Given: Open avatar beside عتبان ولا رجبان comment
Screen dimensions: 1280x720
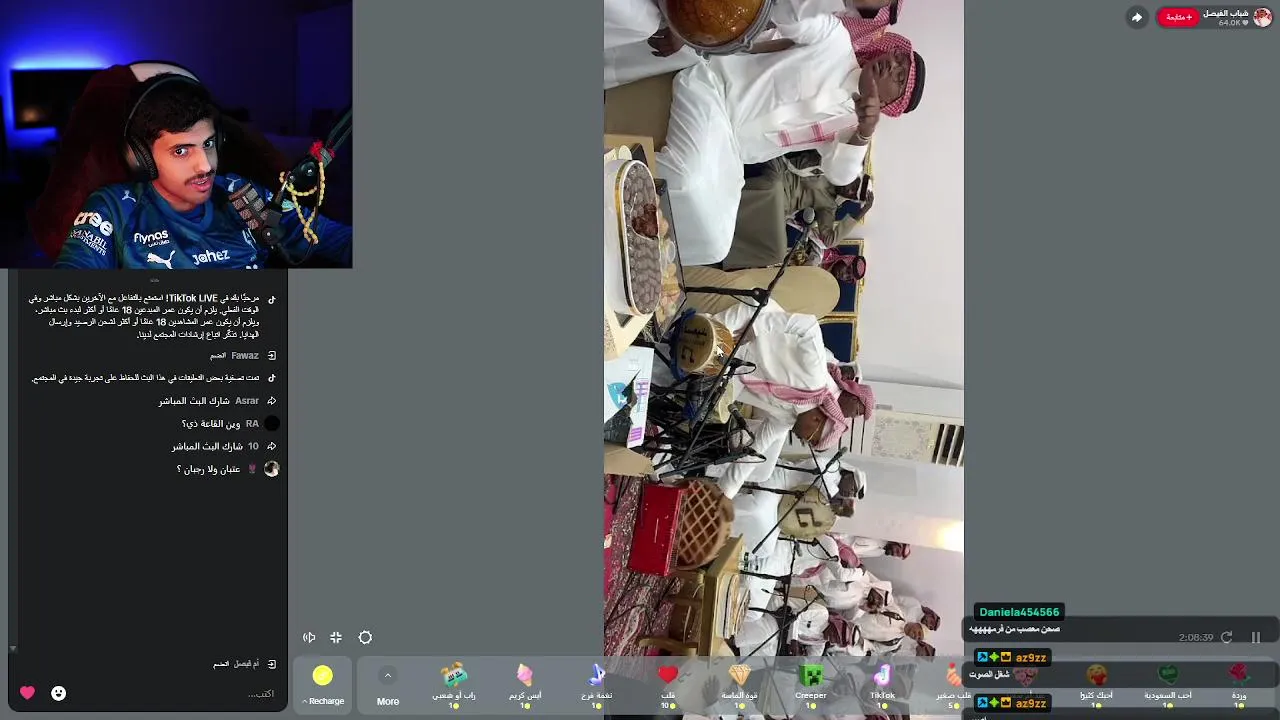Looking at the screenshot, I should pos(271,469).
